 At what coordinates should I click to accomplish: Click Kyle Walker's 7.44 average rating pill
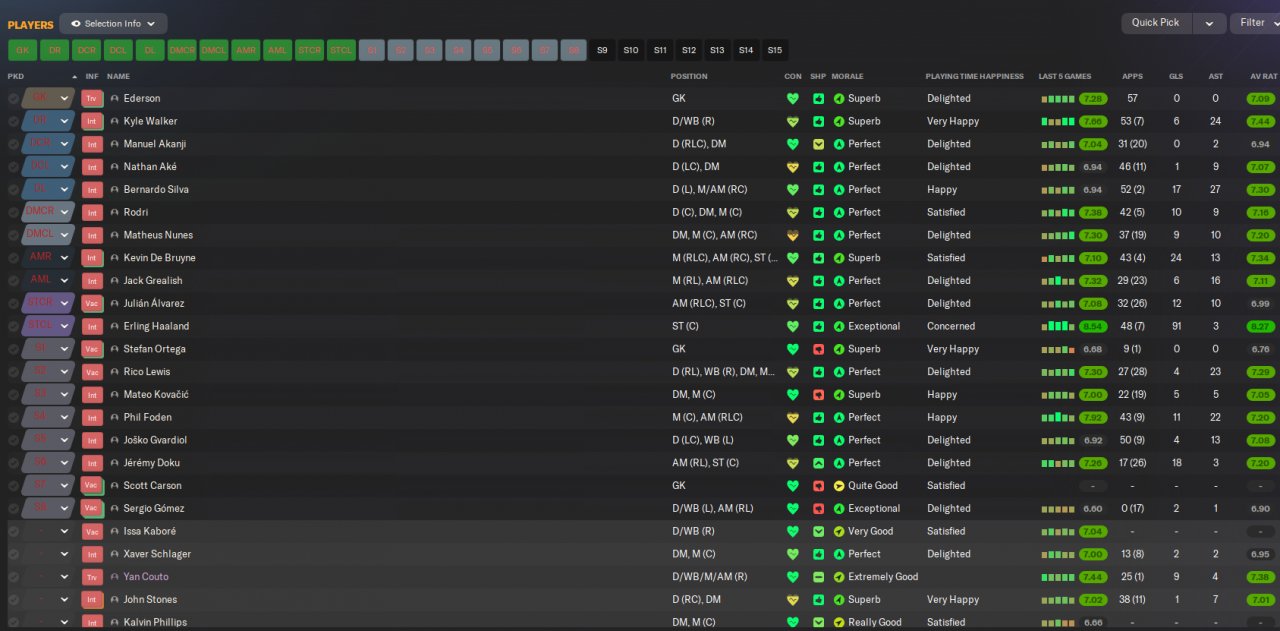pos(1261,122)
